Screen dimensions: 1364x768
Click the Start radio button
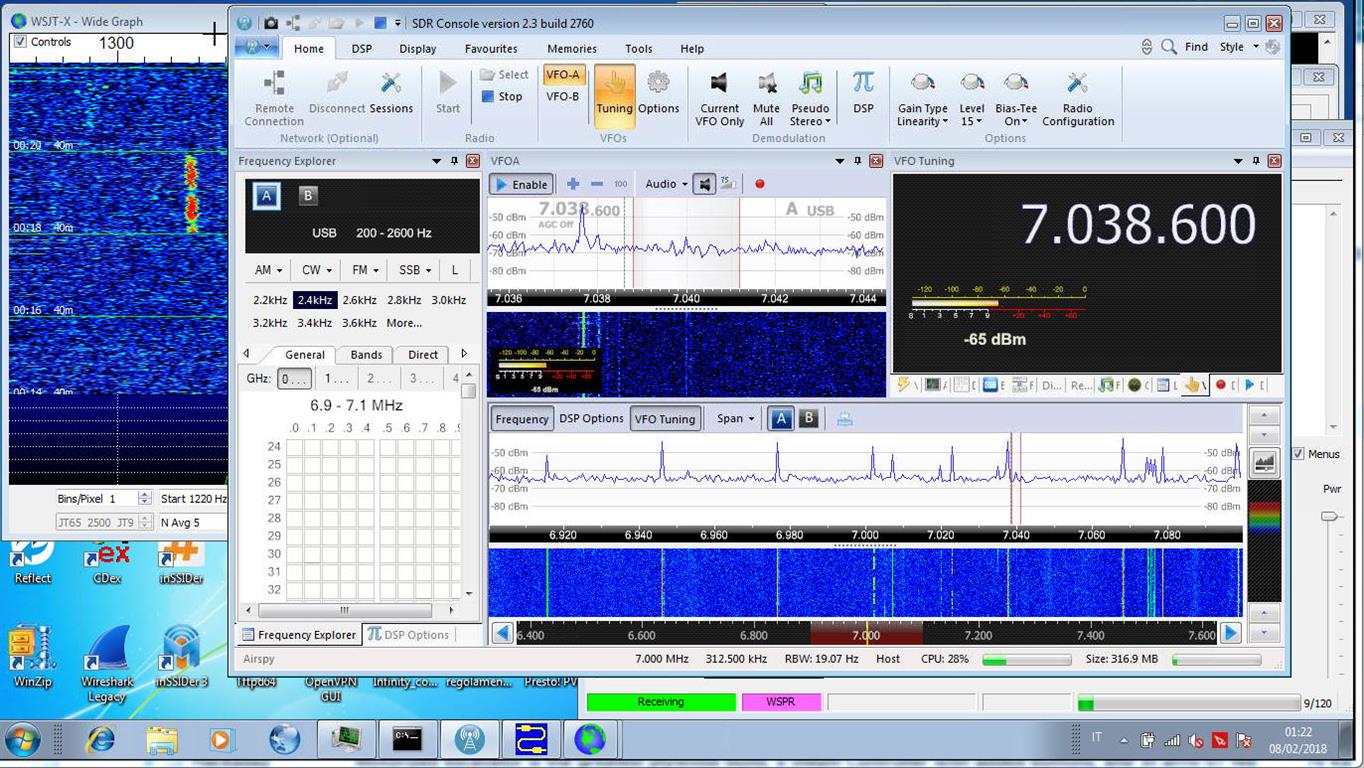pos(448,93)
